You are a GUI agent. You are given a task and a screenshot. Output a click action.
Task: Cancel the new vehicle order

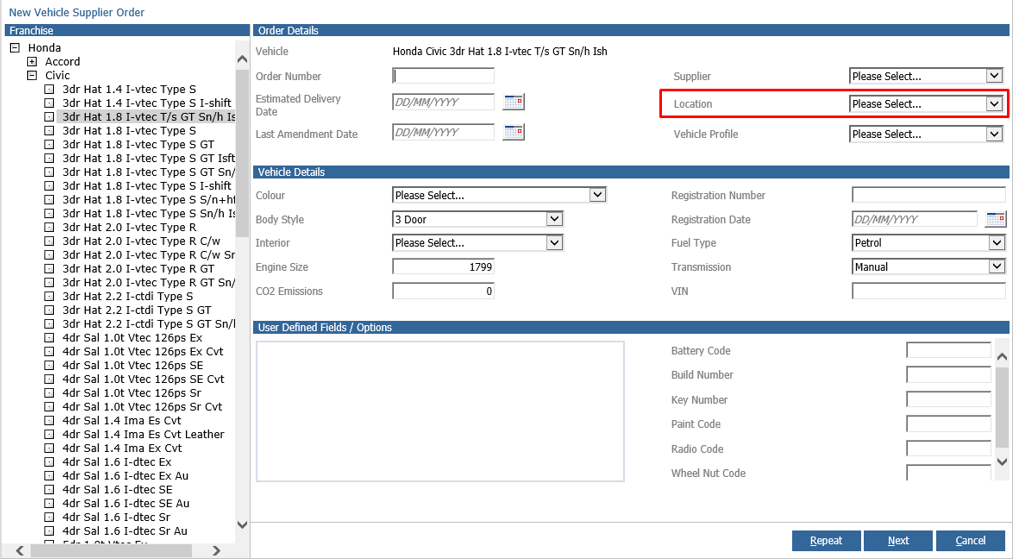pos(970,541)
